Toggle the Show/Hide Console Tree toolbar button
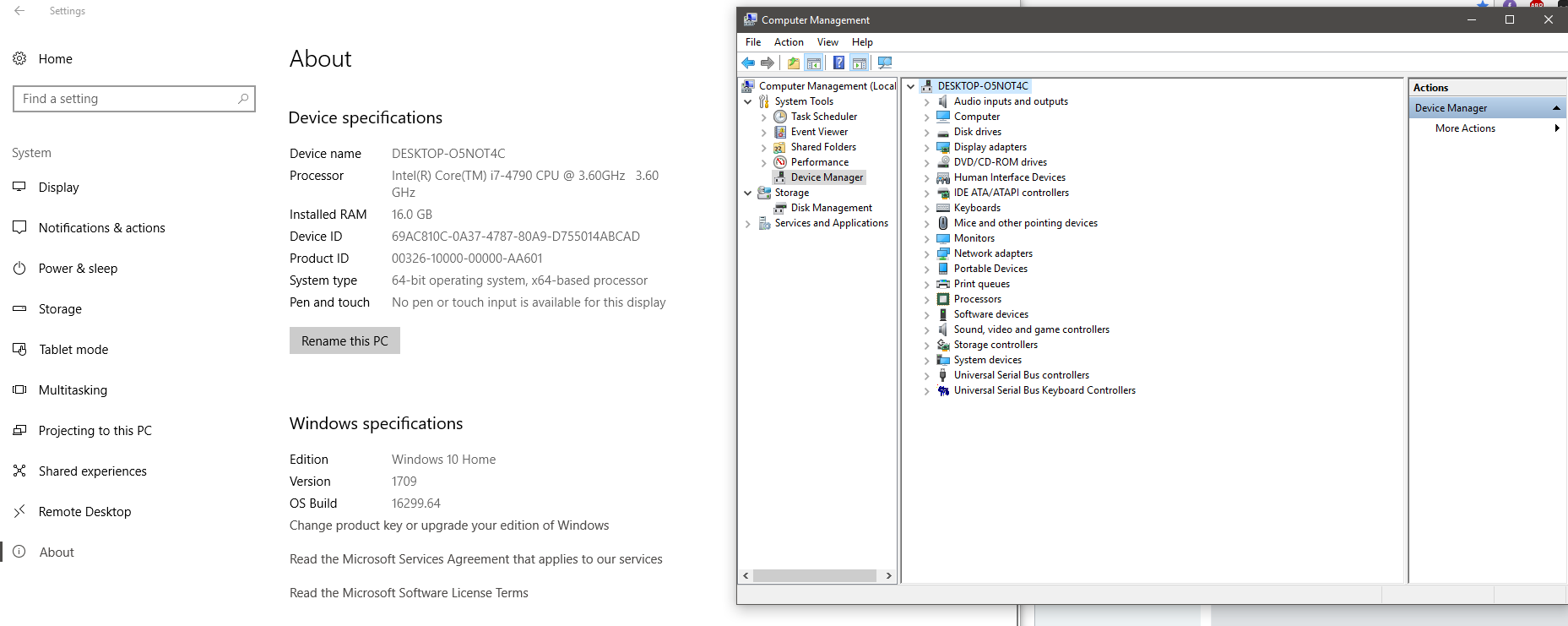Image resolution: width=1568 pixels, height=626 pixels. [814, 63]
